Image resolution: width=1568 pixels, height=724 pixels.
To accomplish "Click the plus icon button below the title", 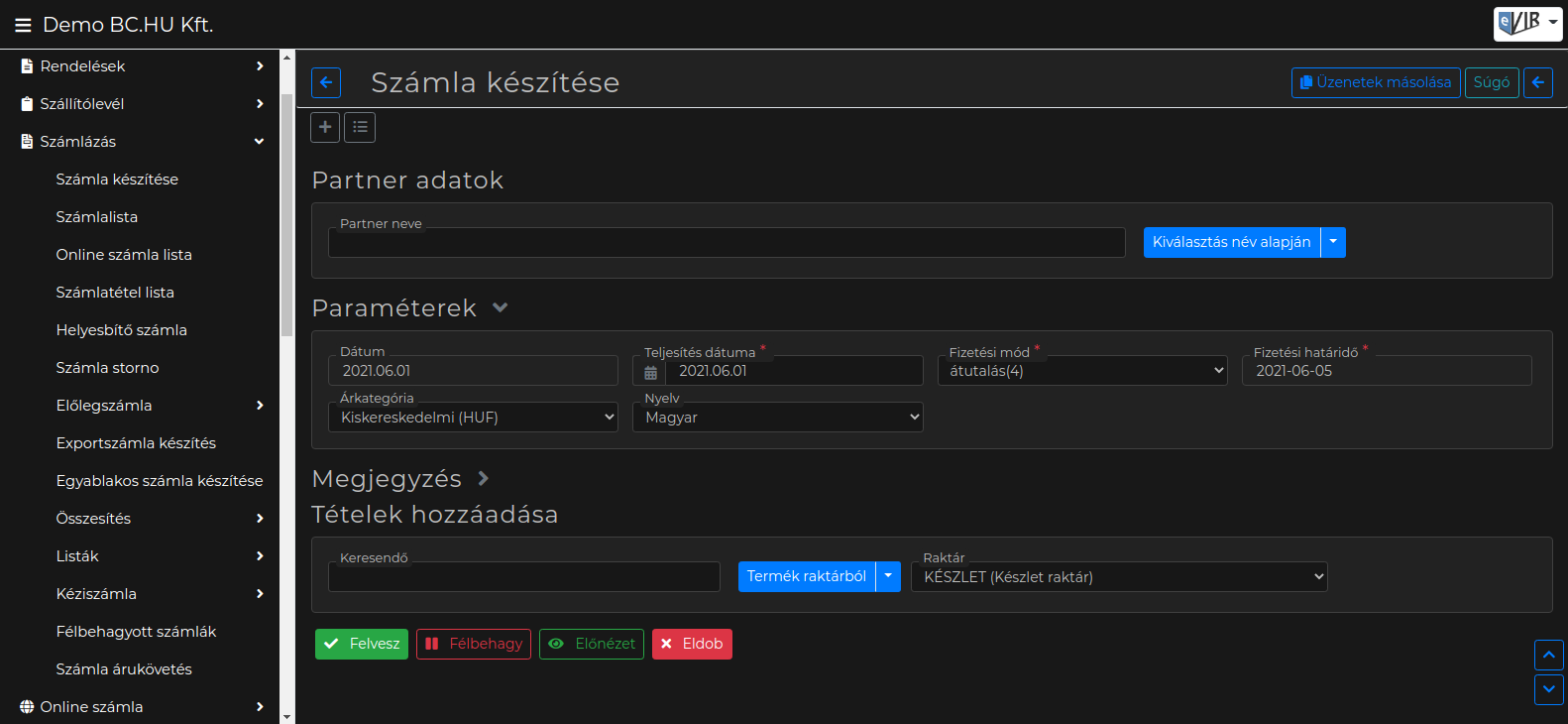I will click(325, 127).
